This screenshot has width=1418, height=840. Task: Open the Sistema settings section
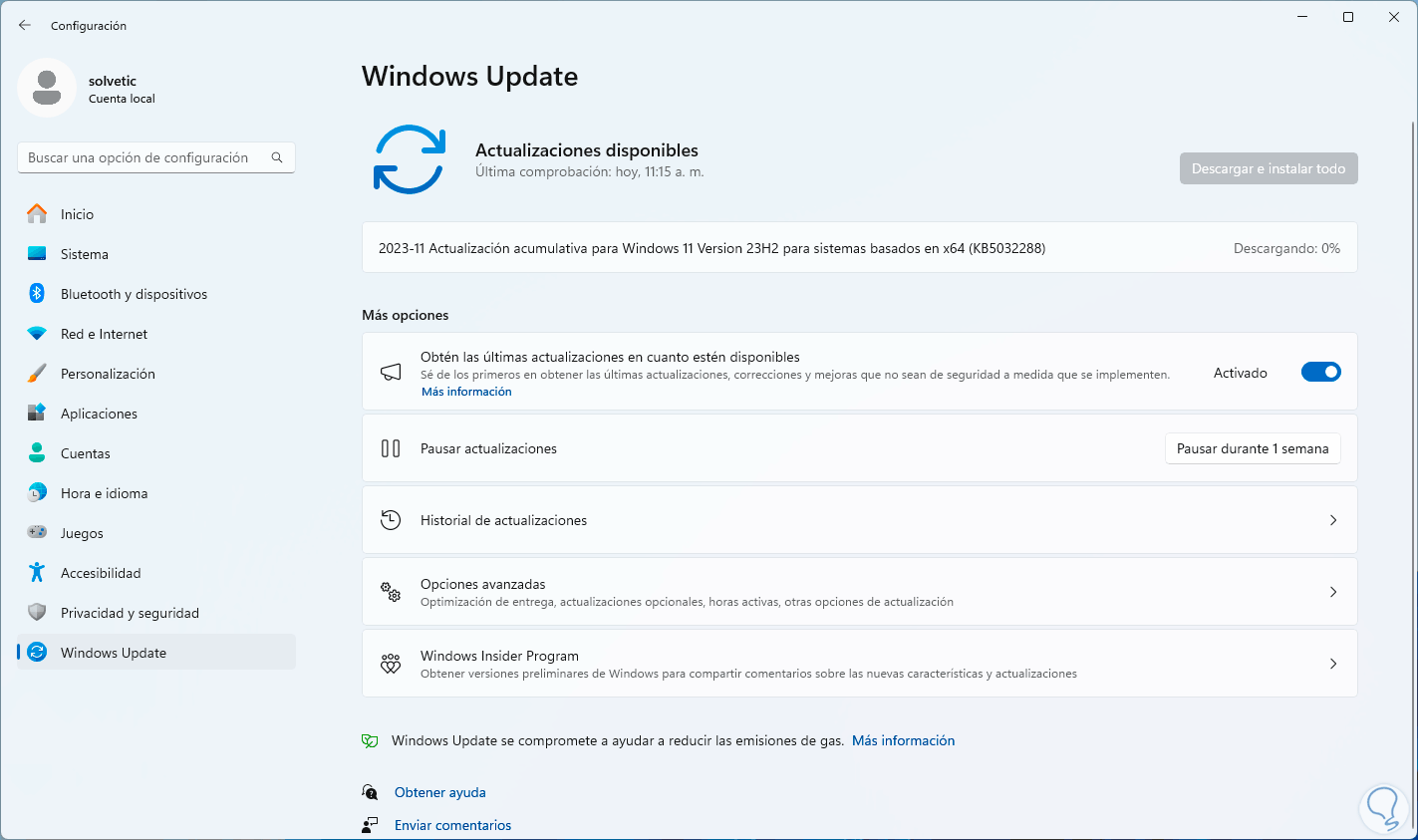click(x=156, y=254)
